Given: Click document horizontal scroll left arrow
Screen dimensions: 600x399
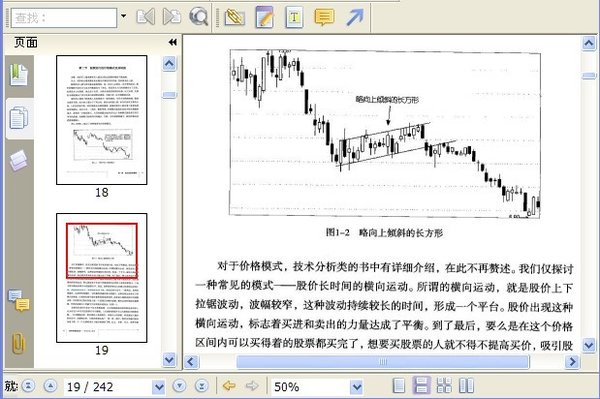Looking at the screenshot, I should point(191,362).
